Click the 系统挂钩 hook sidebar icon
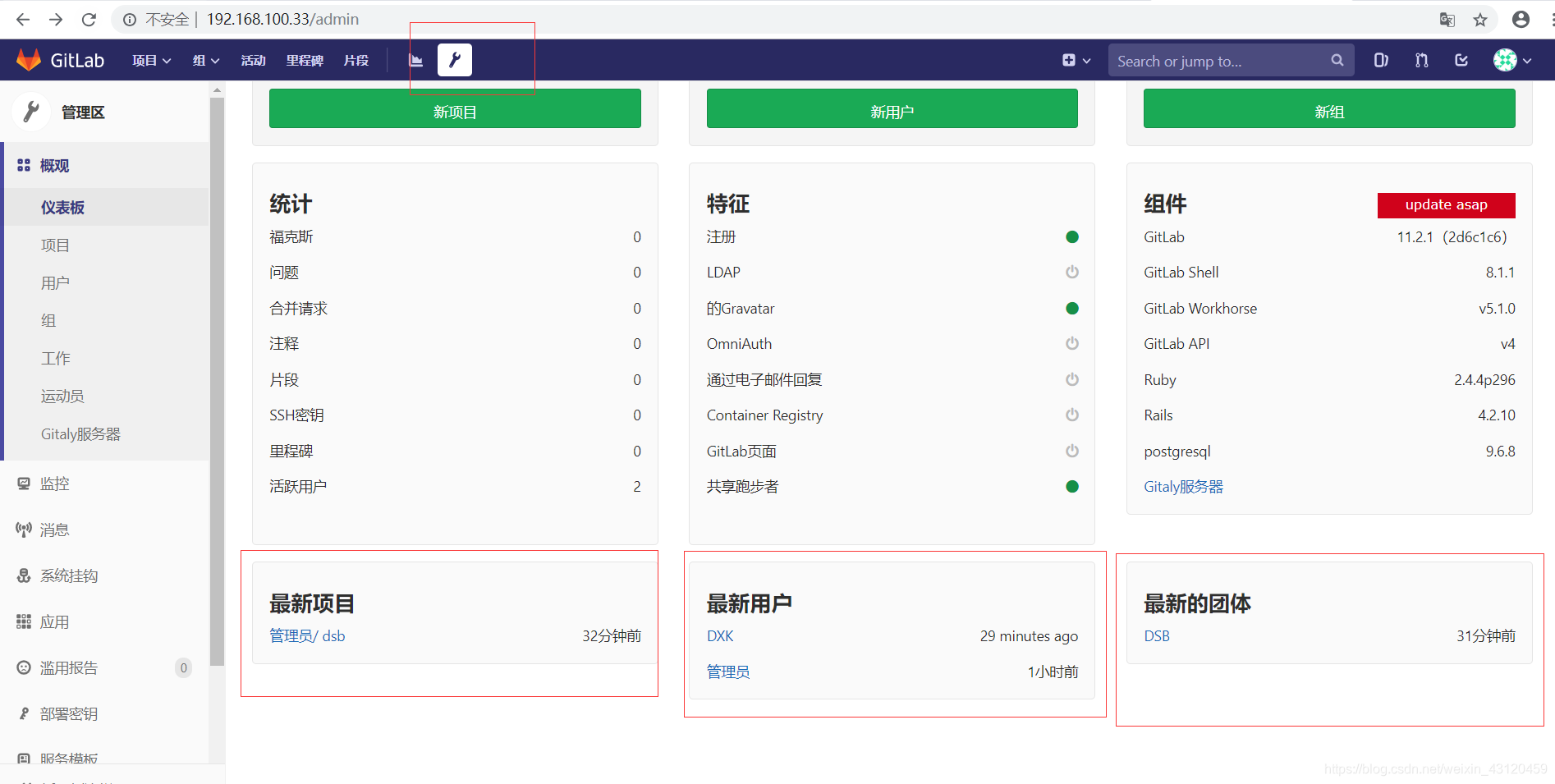This screenshot has width=1555, height=784. (x=24, y=576)
